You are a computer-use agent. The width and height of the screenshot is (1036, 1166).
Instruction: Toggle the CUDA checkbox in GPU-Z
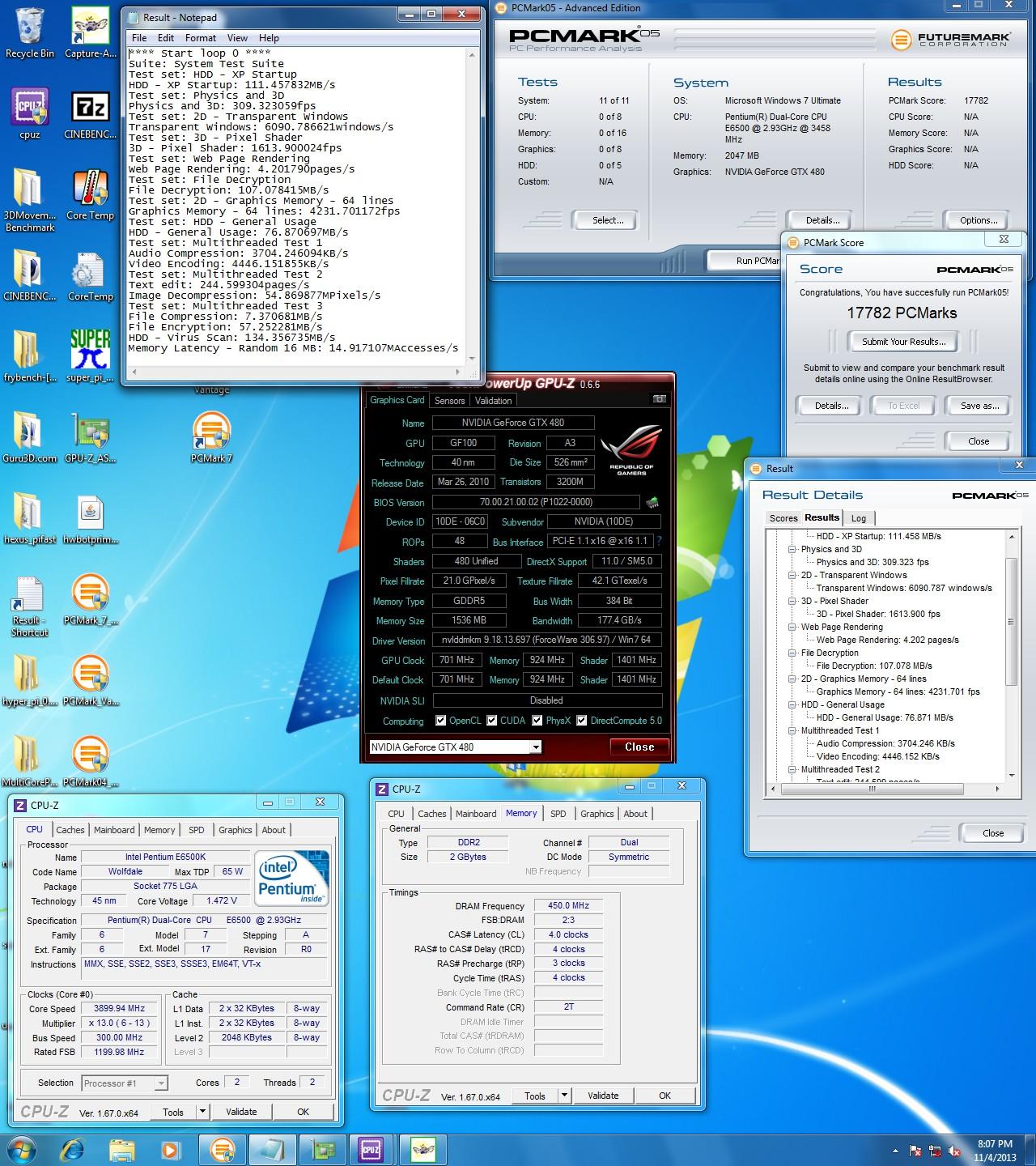tap(492, 721)
